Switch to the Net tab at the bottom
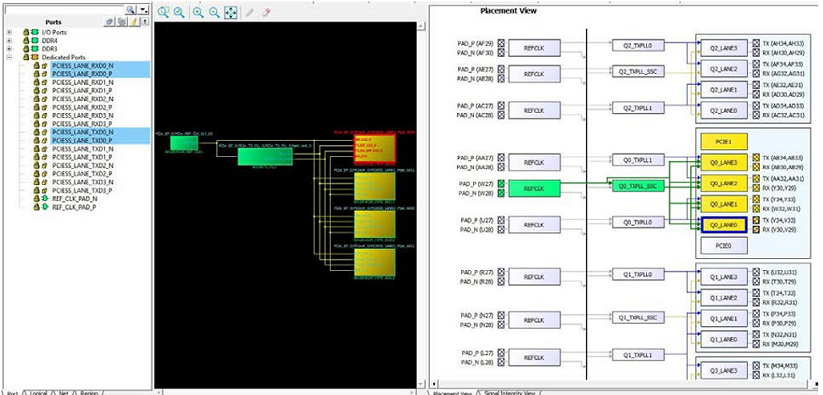Screen dimensions: 823x395 64,392
